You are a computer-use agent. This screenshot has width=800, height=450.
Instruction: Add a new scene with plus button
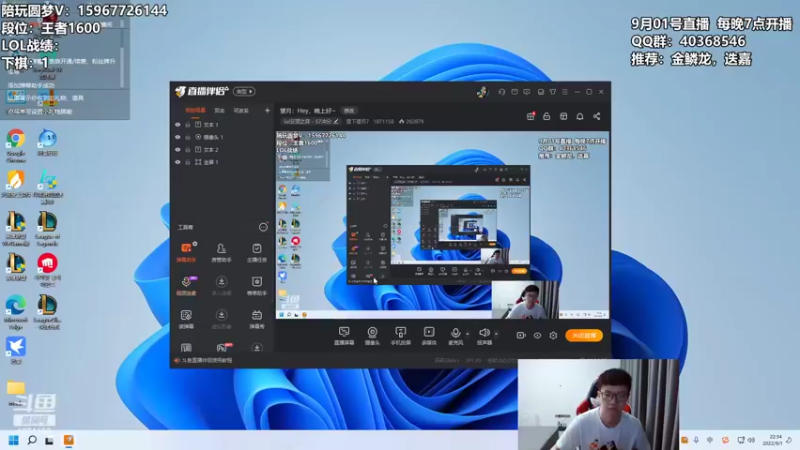(267, 110)
